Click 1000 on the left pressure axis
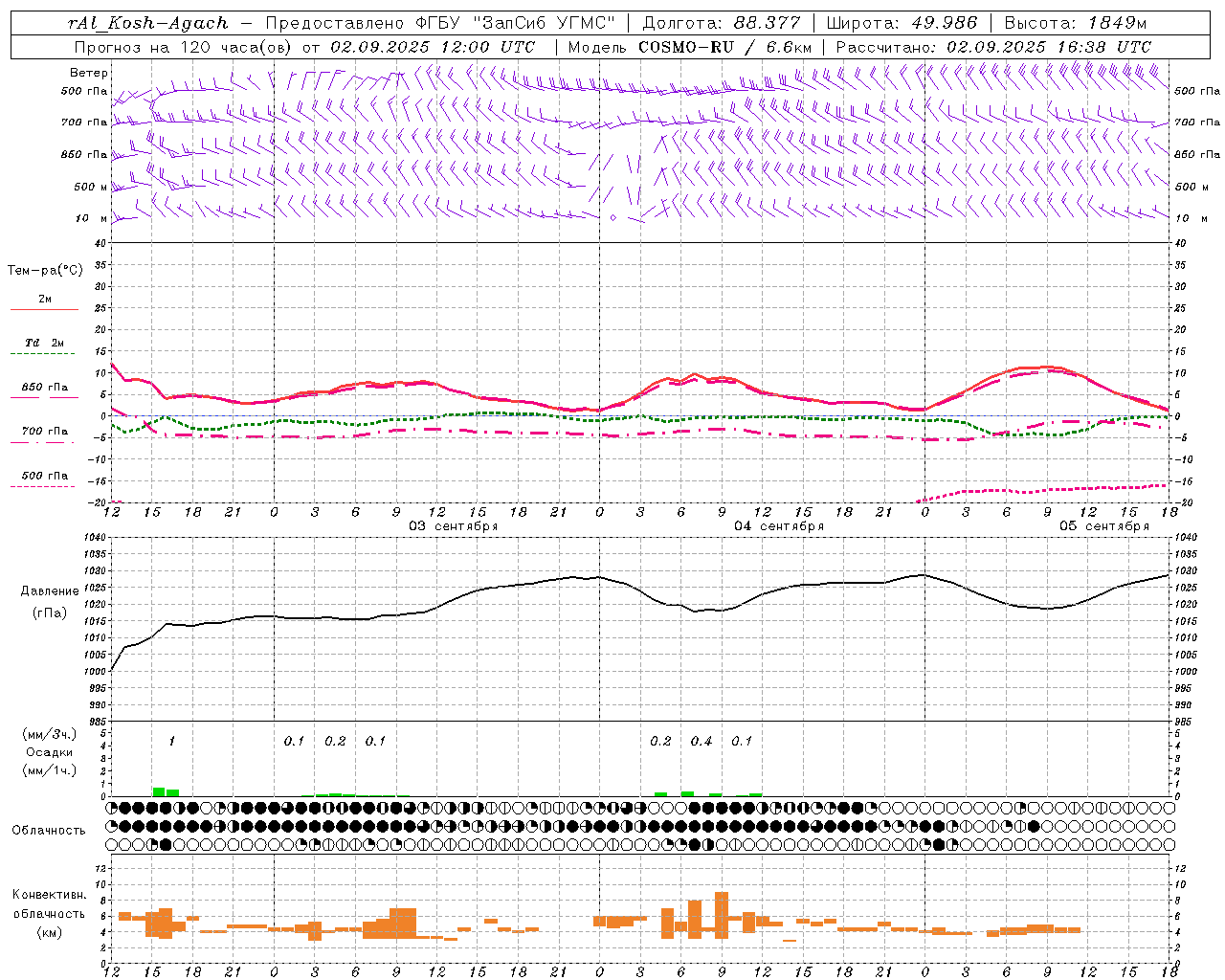Screen dimensions: 1225x980 (x=94, y=672)
